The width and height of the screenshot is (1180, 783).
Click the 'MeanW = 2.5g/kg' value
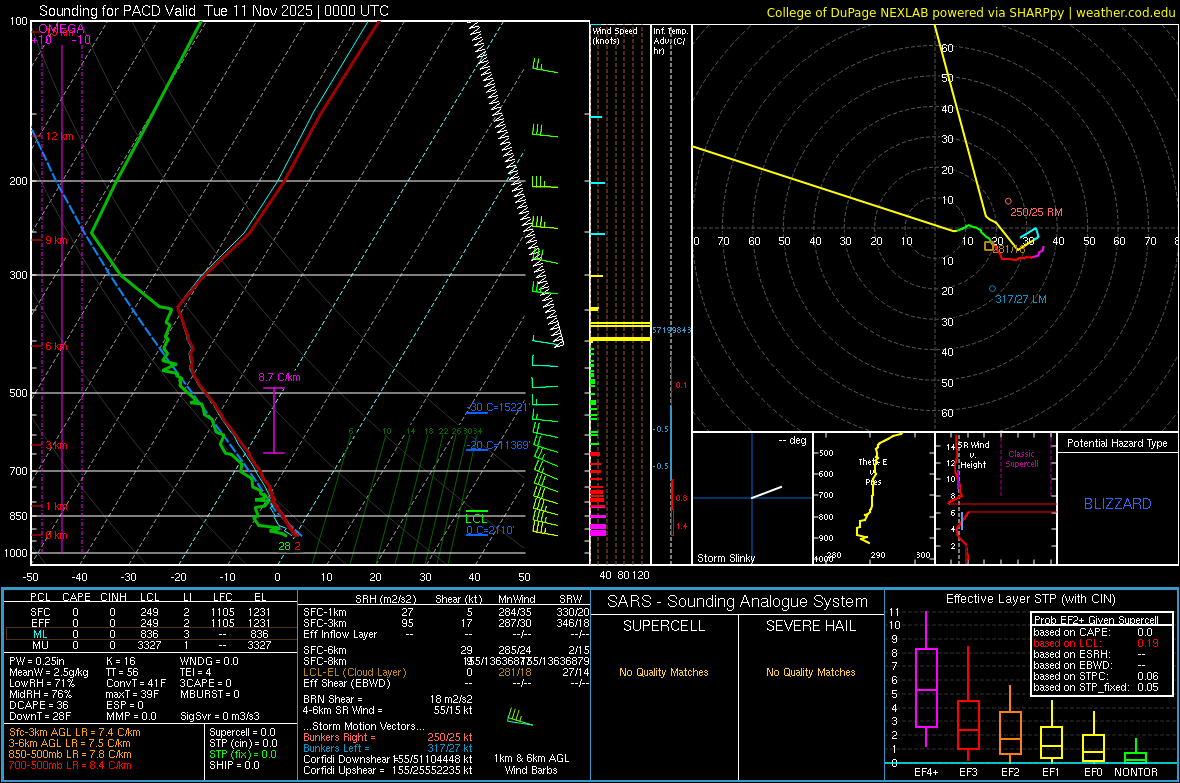coord(49,672)
